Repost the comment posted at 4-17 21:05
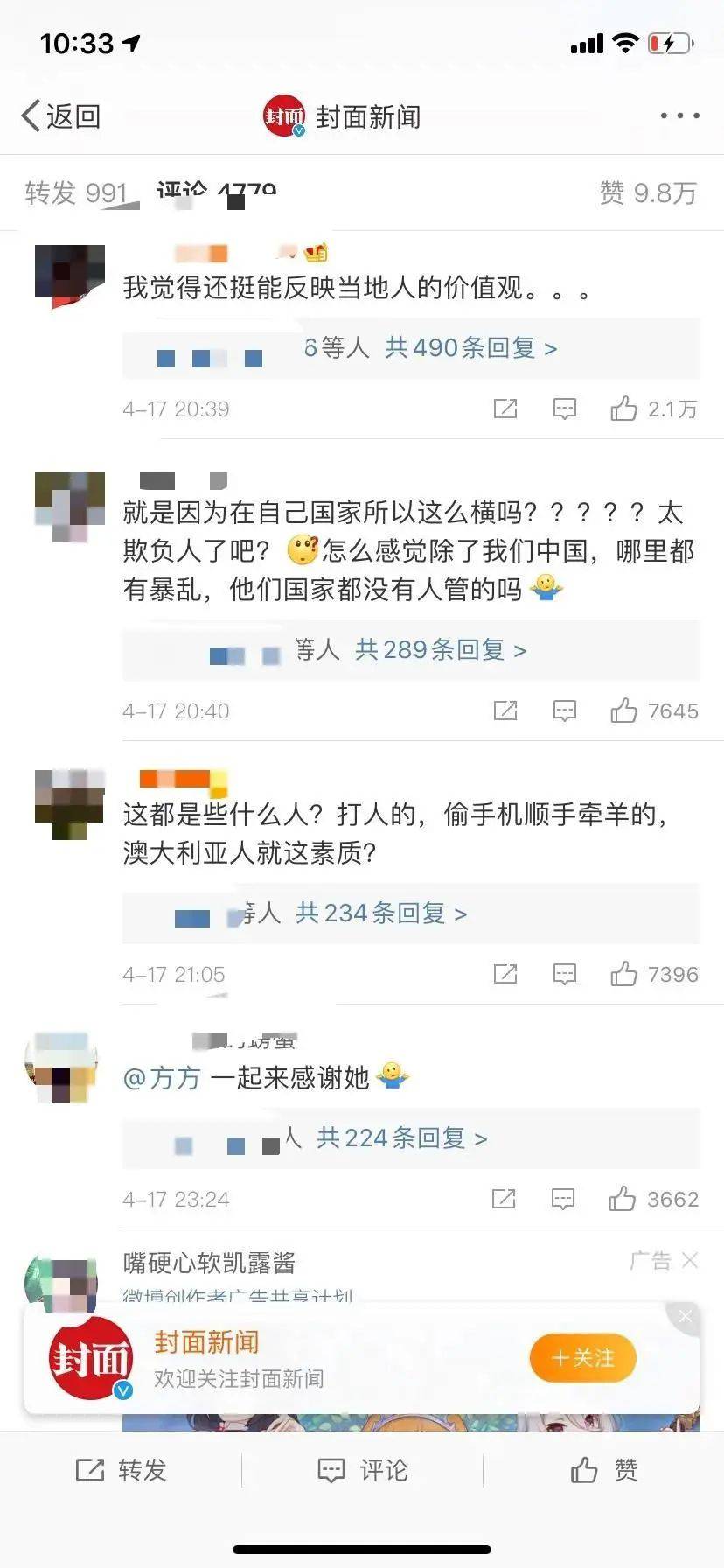724x1568 pixels. pyautogui.click(x=505, y=973)
